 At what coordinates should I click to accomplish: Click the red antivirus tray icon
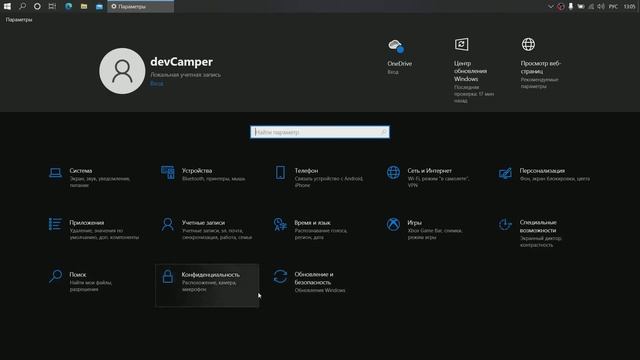pyautogui.click(x=561, y=7)
